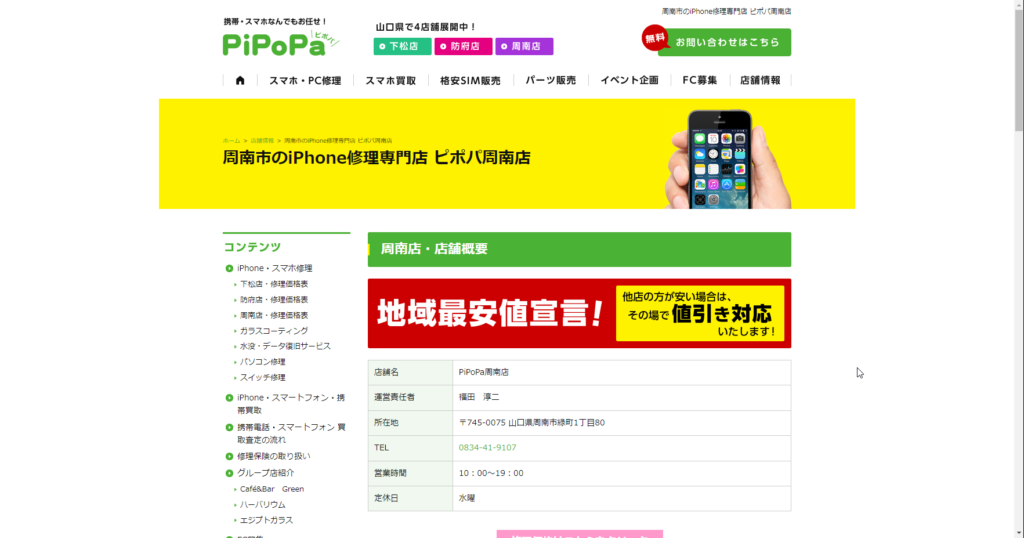The height and width of the screenshot is (538, 1024).
Task: Click the green bullet beside 修理保険の取り扱い
Action: pyautogui.click(x=229, y=457)
